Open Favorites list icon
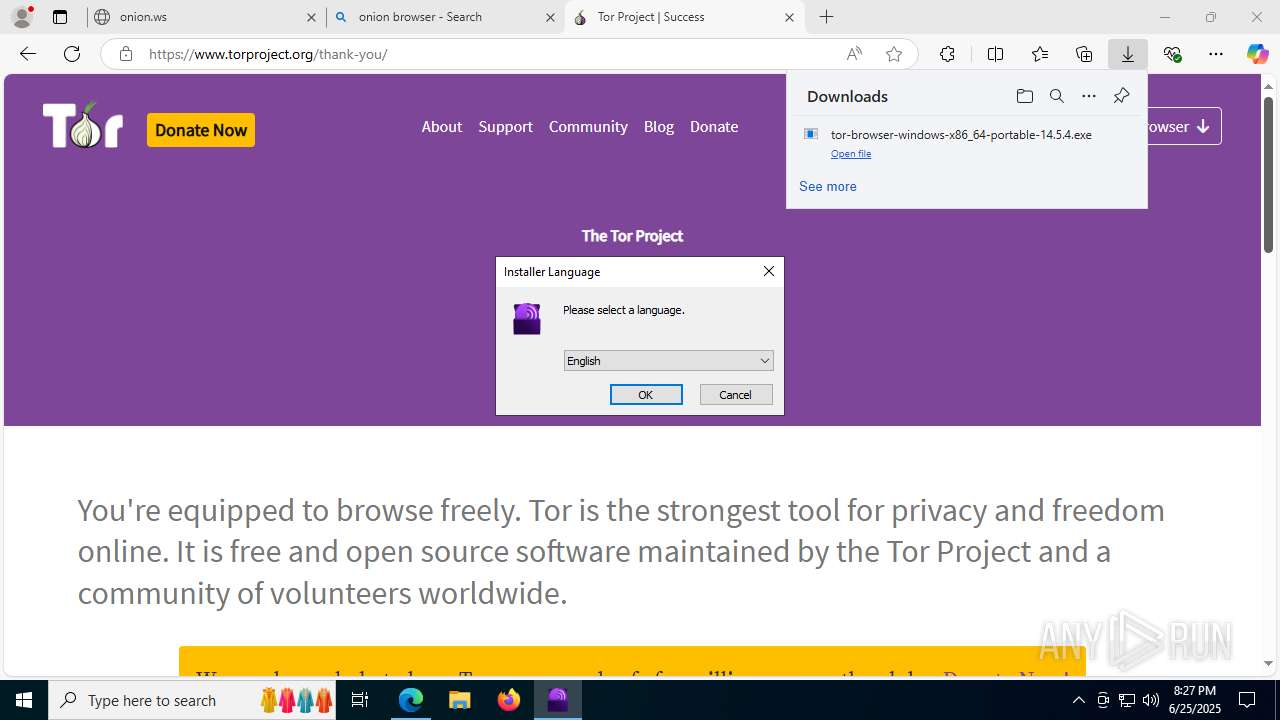 pos(1040,54)
